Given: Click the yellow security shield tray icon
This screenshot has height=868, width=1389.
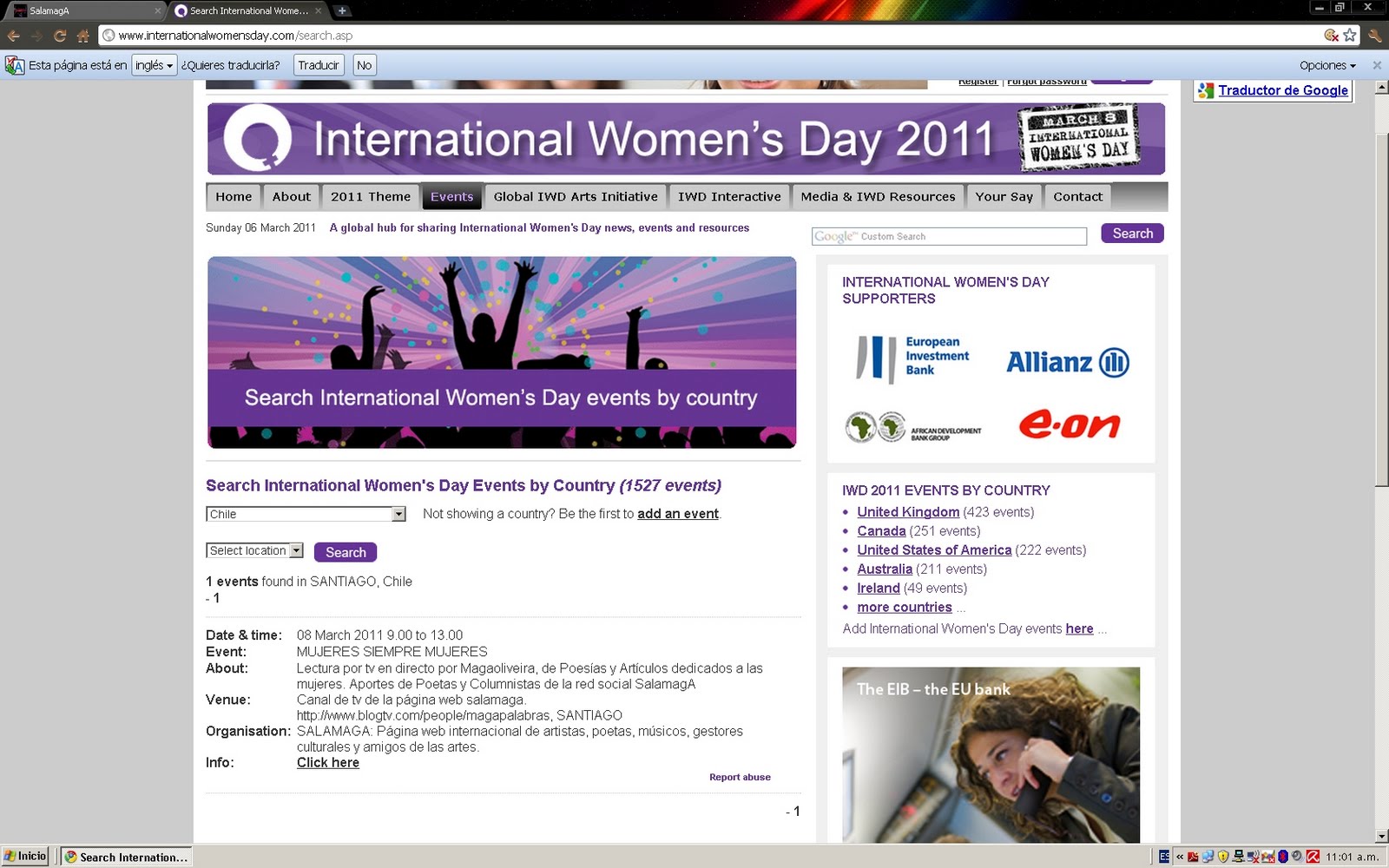Looking at the screenshot, I should [1223, 857].
